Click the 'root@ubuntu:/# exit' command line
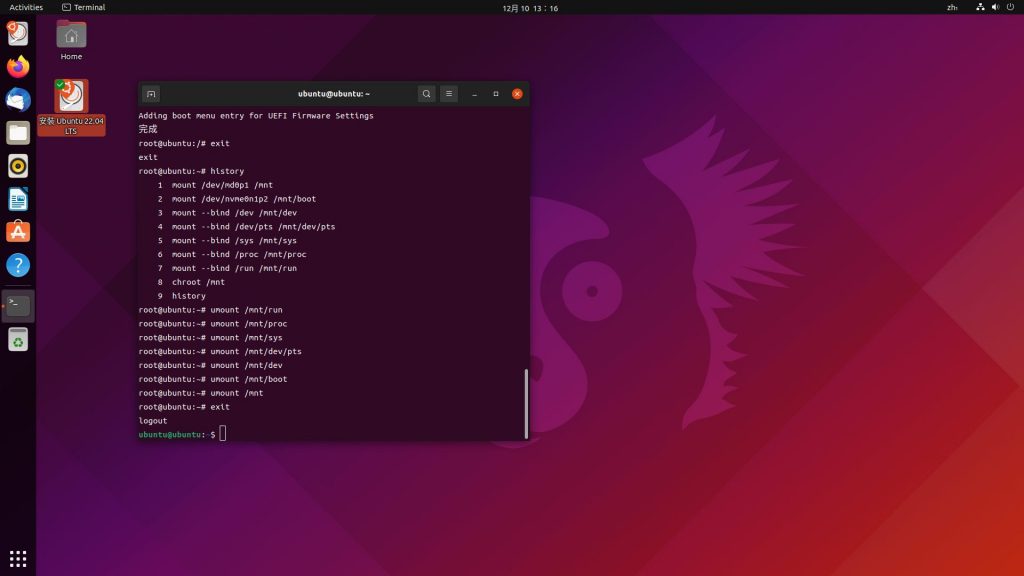1024x576 pixels. tap(184, 143)
